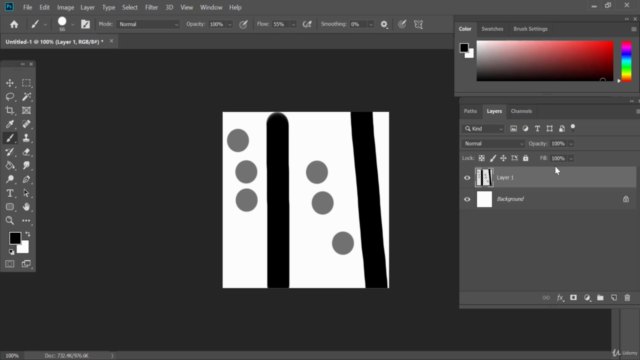Toggle pressure for size icon
The width and height of the screenshot is (640, 360).
click(402, 24)
